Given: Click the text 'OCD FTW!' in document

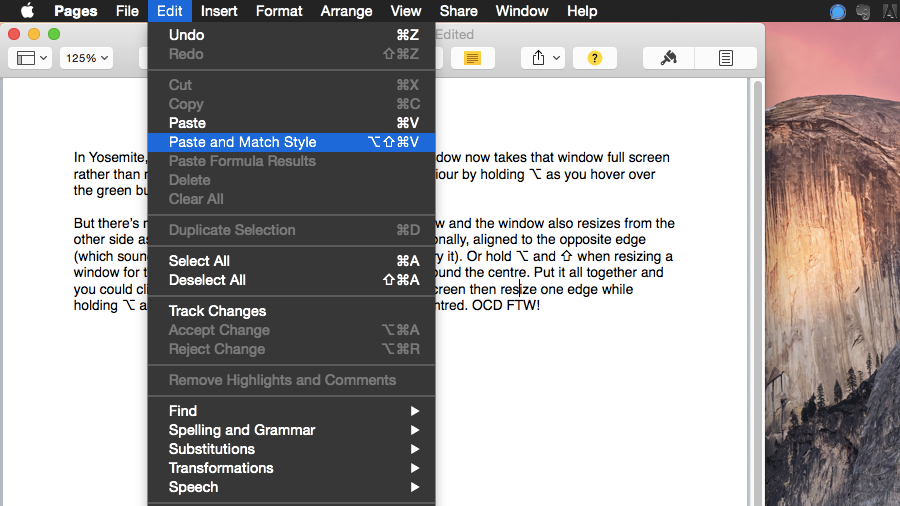Looking at the screenshot, I should click(x=506, y=305).
